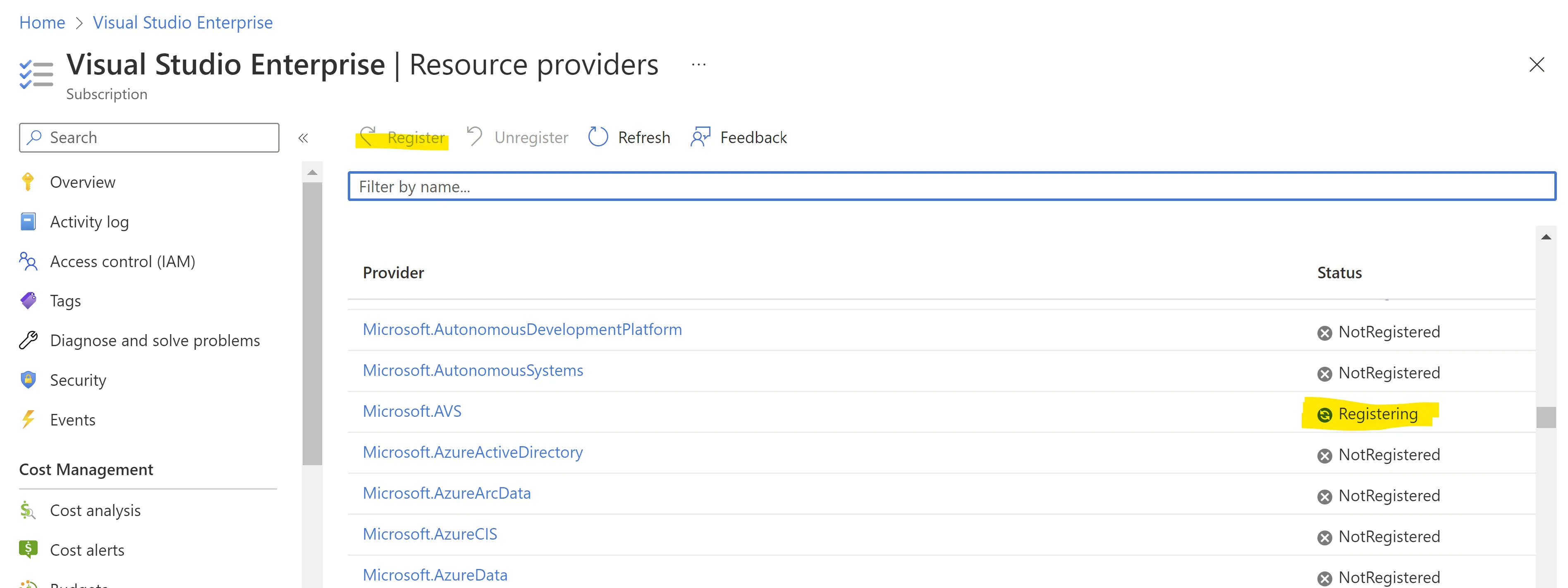Click the Activity log book icon

(28, 222)
